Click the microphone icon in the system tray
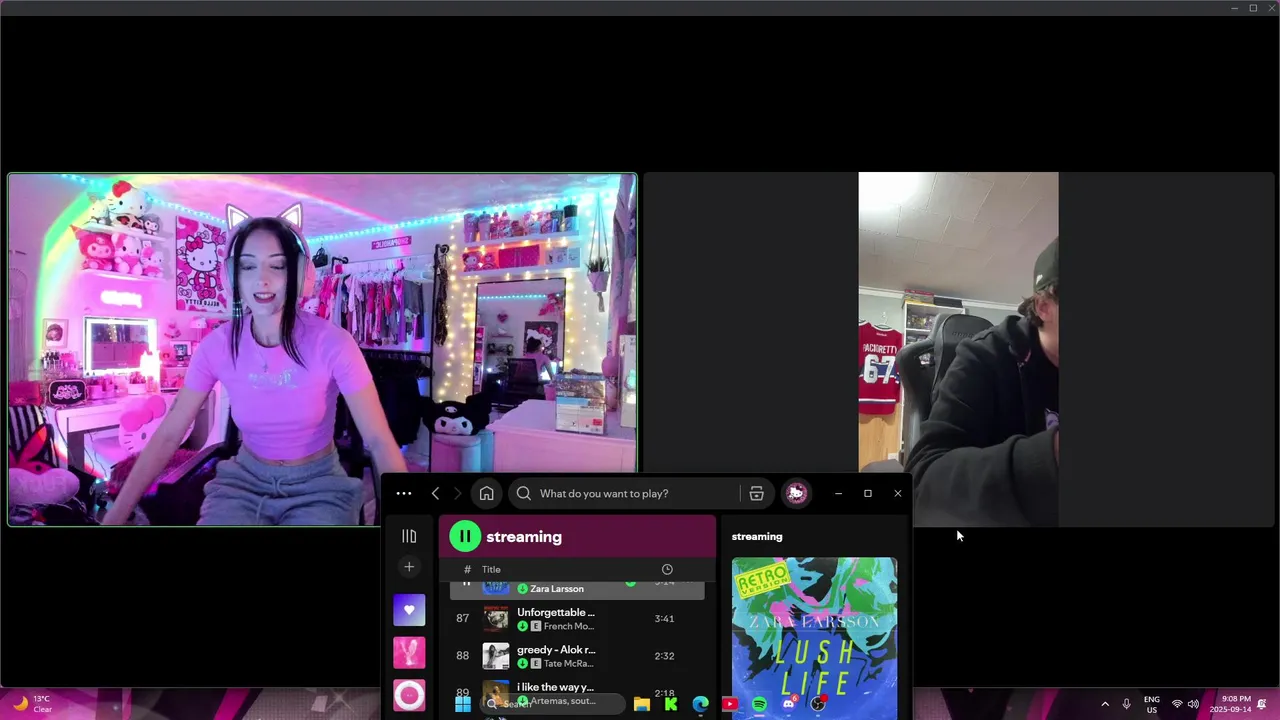The width and height of the screenshot is (1280, 720). pyautogui.click(x=1127, y=704)
